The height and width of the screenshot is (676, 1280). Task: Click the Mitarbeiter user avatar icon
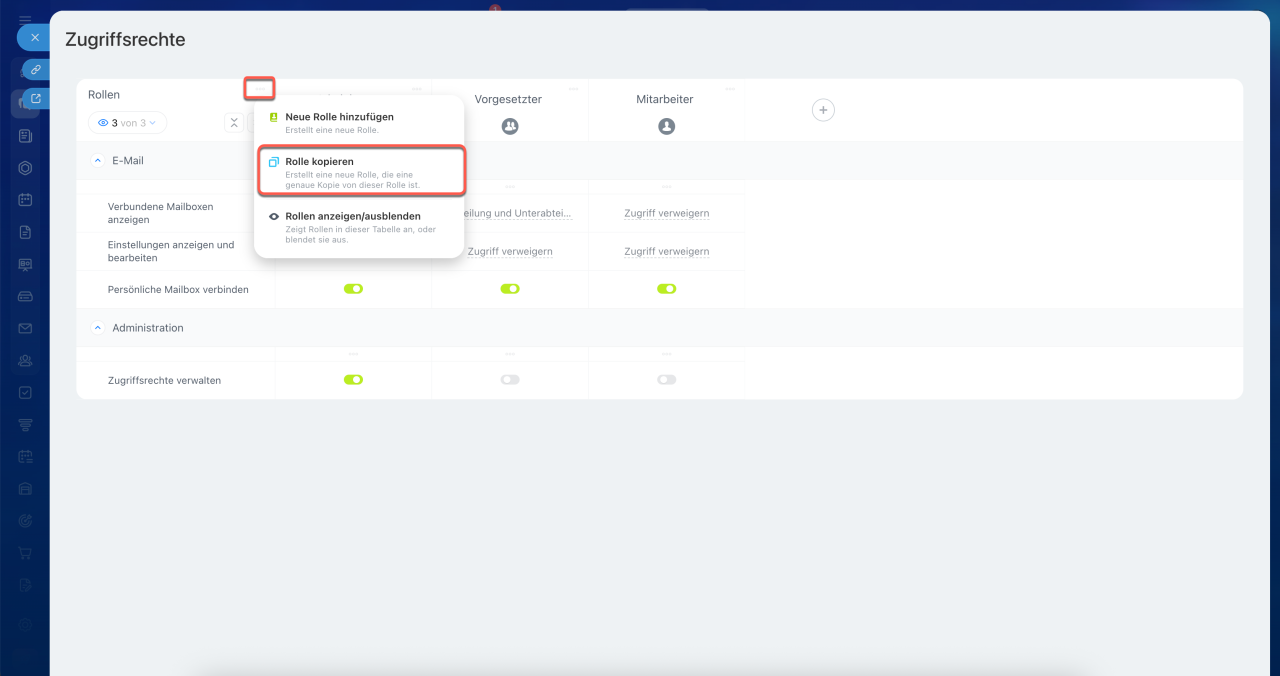[667, 126]
